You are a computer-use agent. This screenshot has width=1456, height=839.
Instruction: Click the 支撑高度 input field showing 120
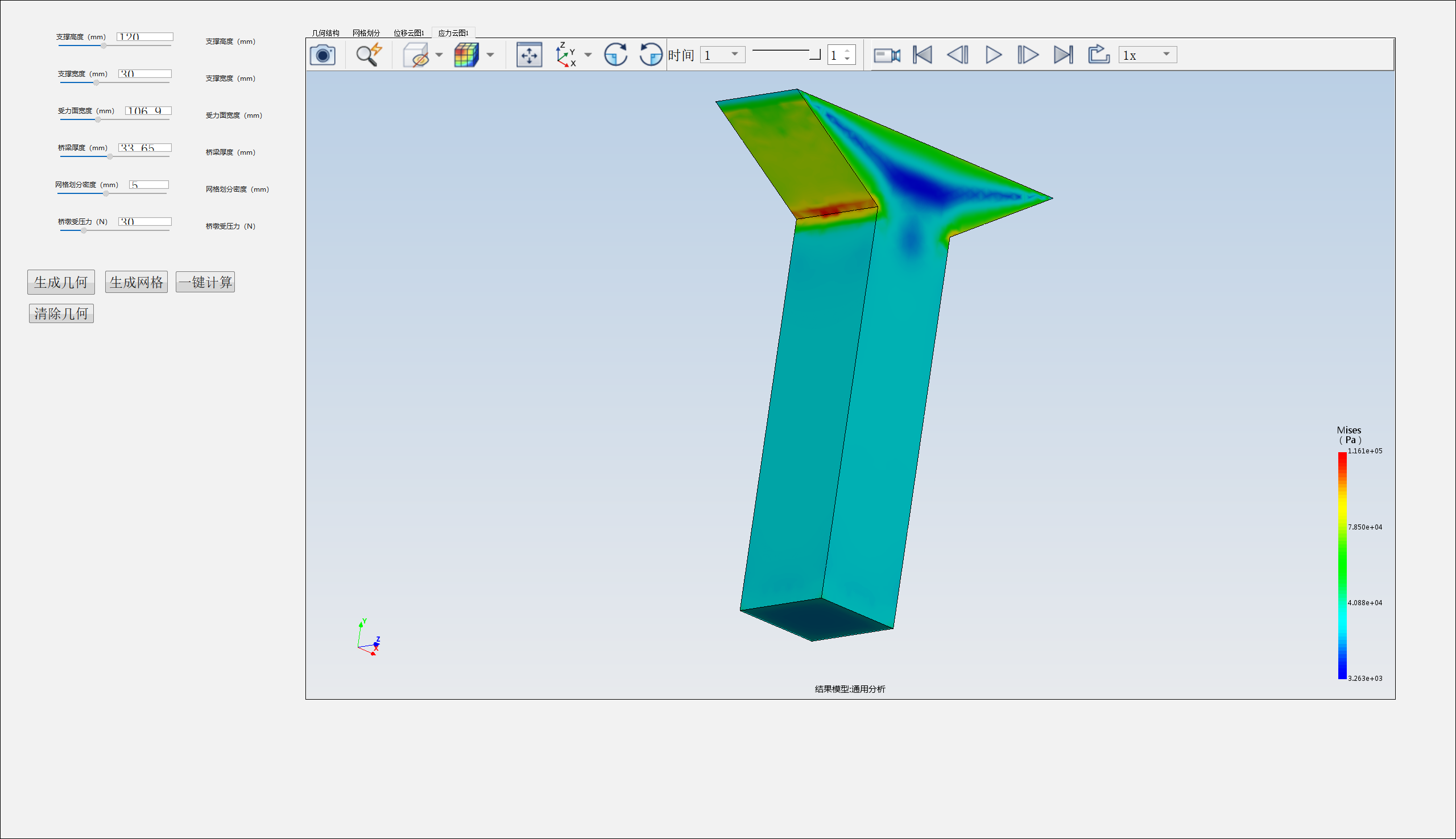(144, 36)
